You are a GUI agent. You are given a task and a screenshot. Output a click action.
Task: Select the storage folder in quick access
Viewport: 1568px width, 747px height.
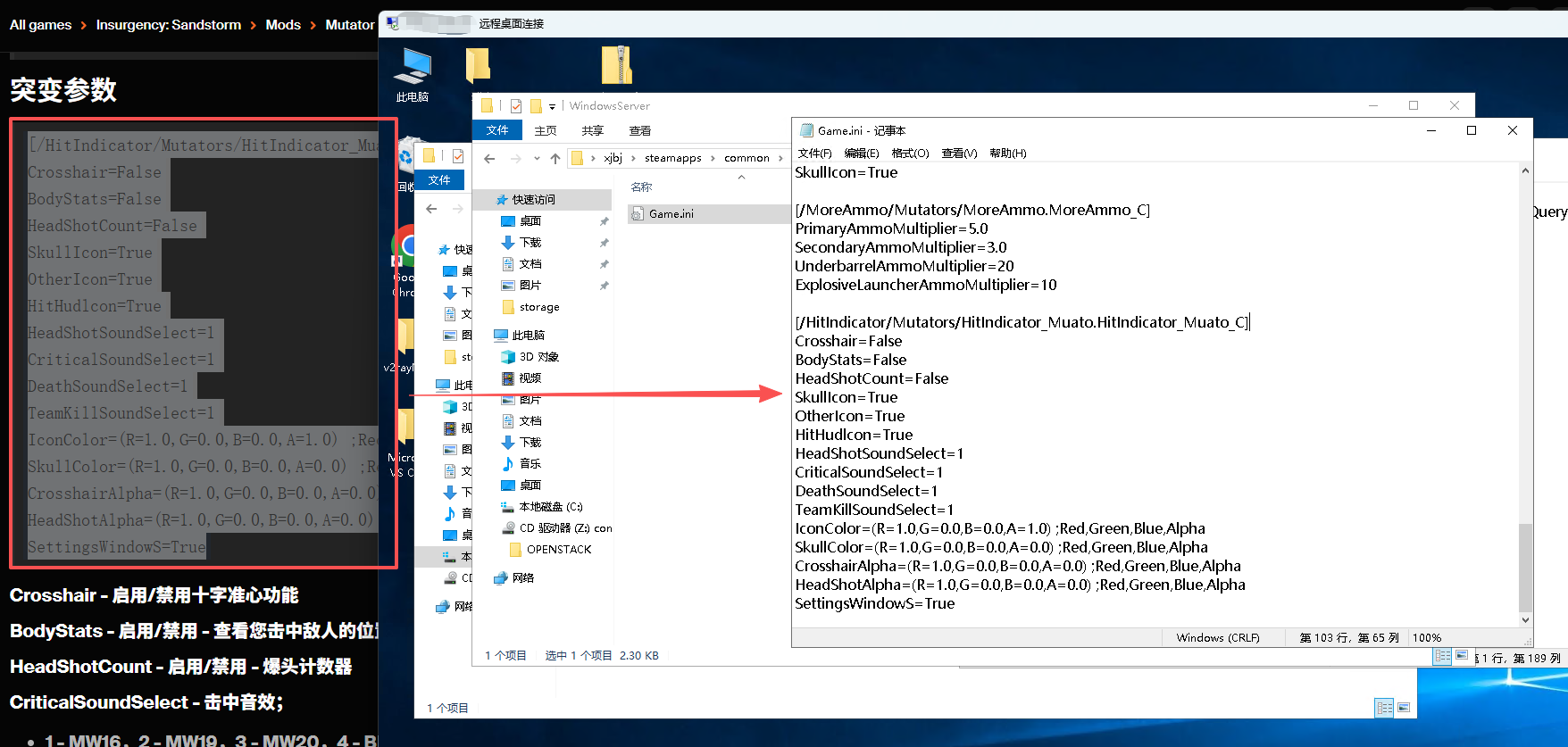(x=538, y=307)
